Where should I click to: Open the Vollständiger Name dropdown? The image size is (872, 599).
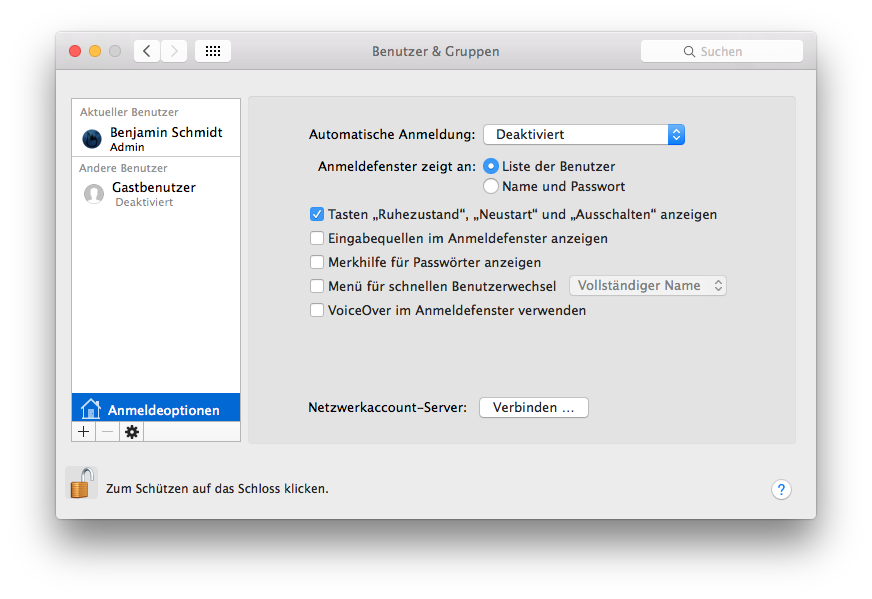647,286
